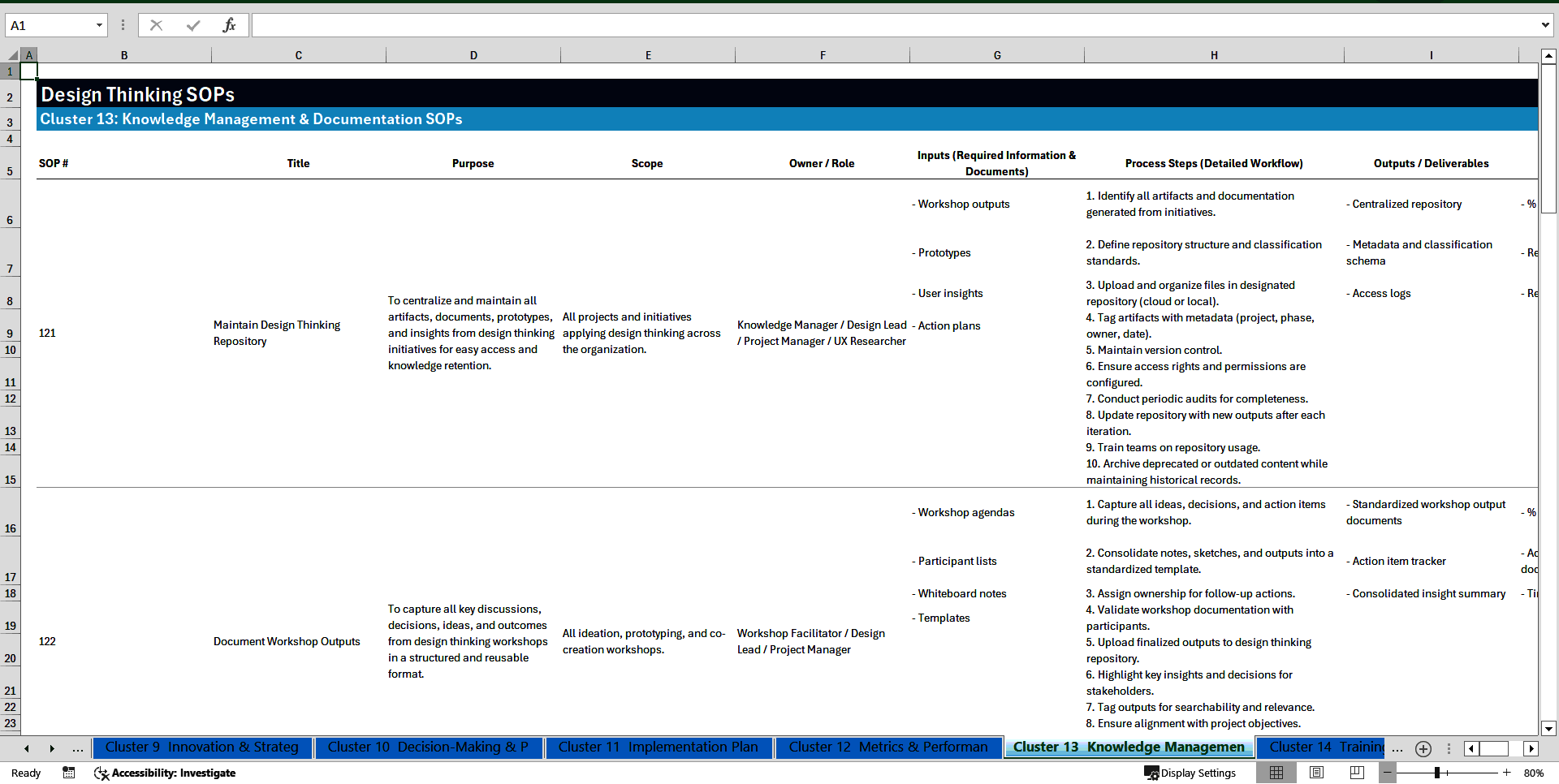This screenshot has width=1559, height=784.
Task: Add a new worksheet with the plus button
Action: tap(1423, 748)
